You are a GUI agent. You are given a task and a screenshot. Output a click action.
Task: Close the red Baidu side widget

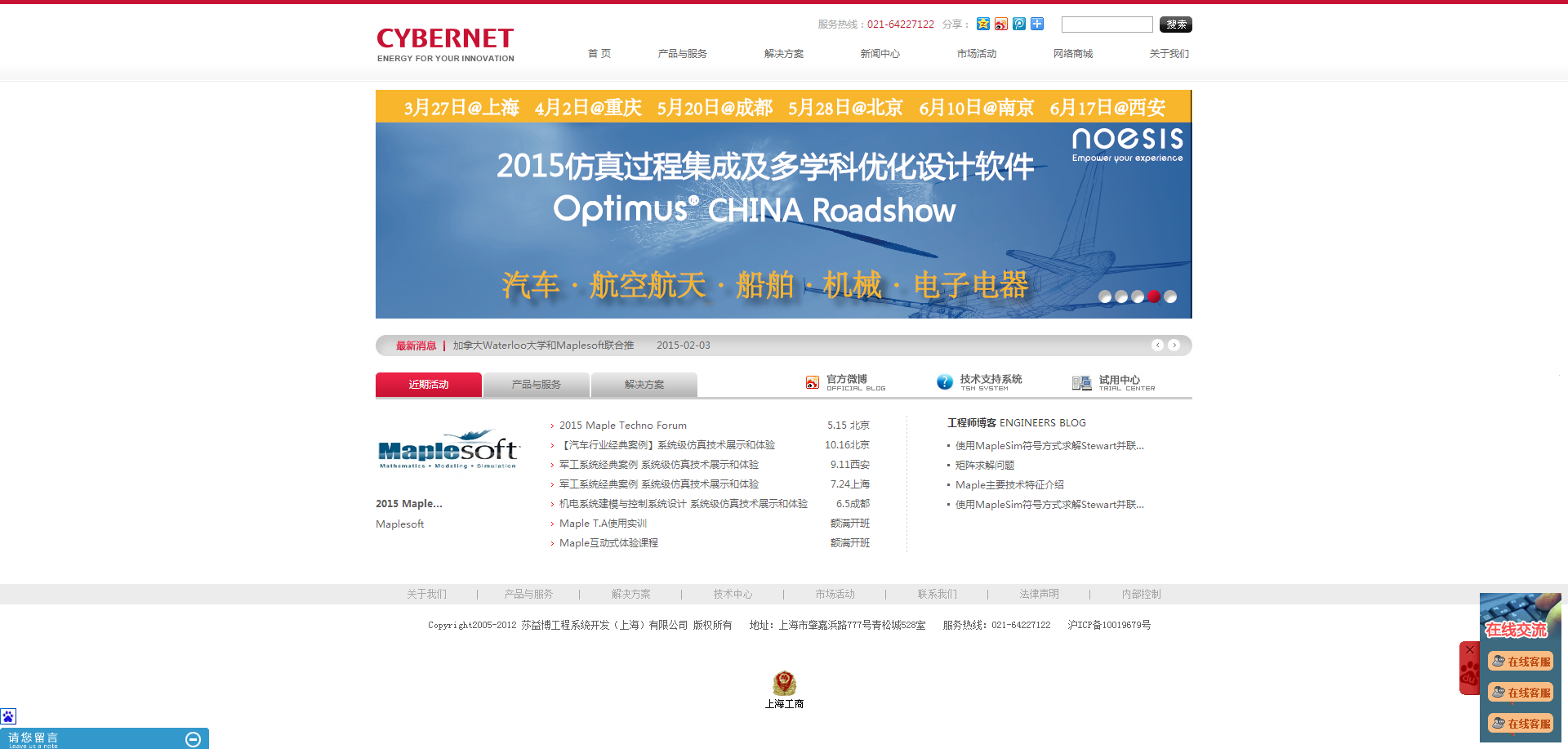[x=1470, y=650]
